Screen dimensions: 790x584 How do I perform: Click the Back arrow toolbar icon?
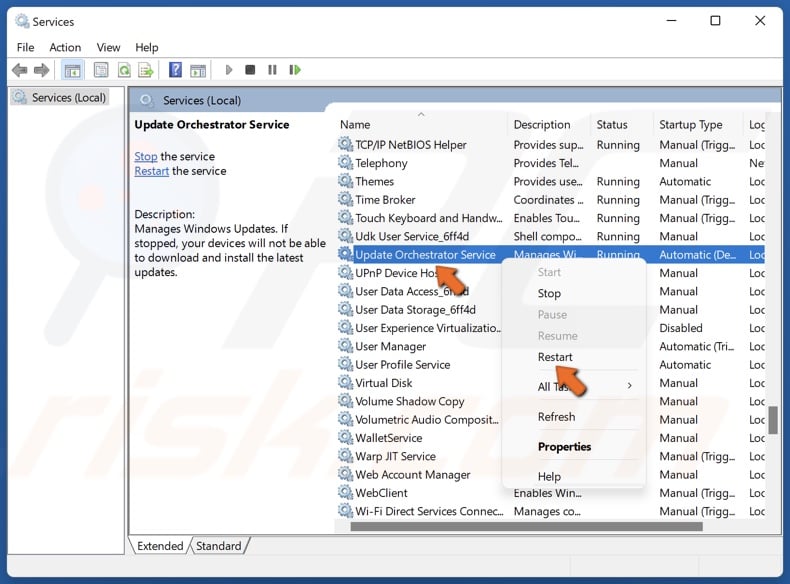tap(20, 70)
